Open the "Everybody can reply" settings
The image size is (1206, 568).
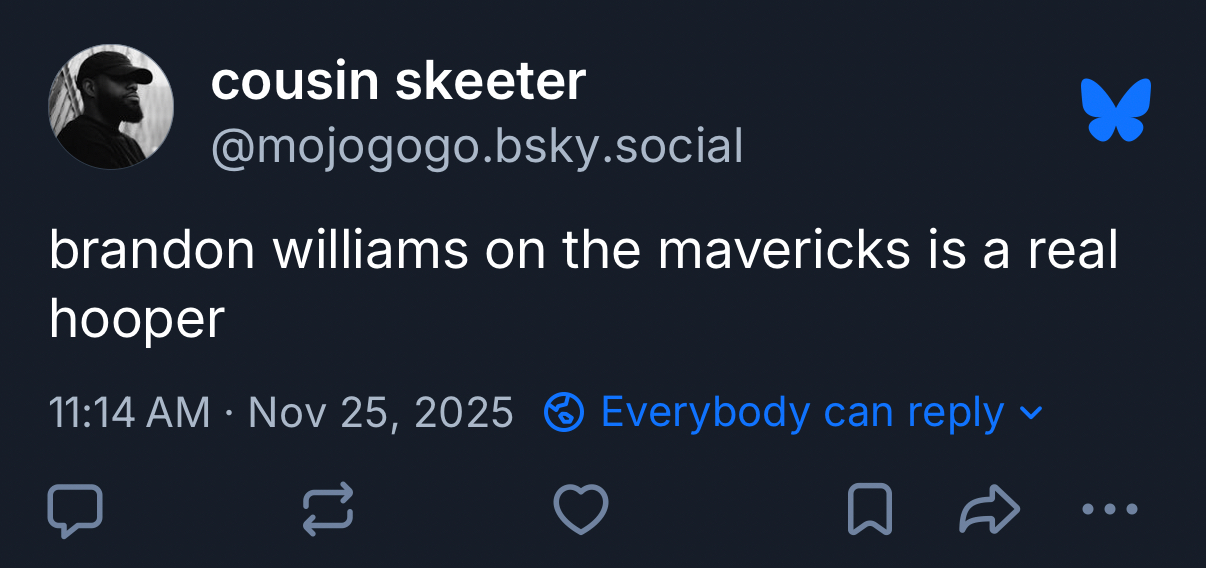tap(802, 412)
